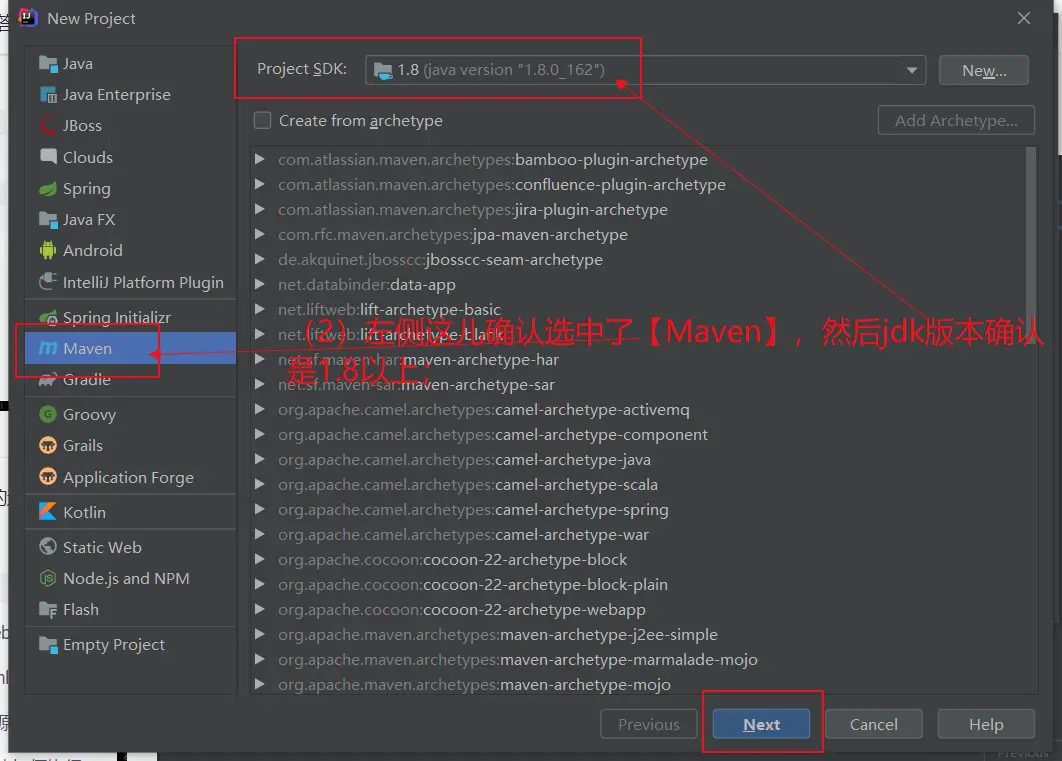Screen dimensions: 1062x761
Task: Click the Kotlin K icon
Action: pyautogui.click(x=48, y=512)
